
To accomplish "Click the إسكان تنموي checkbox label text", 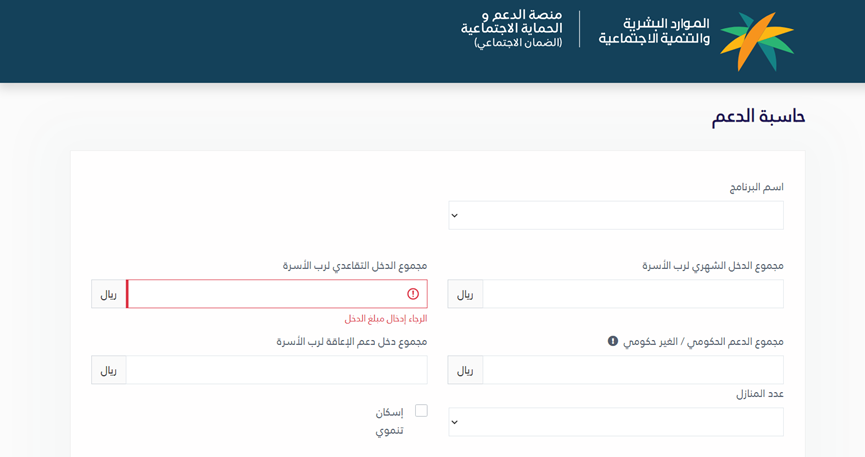I will click(x=389, y=421).
